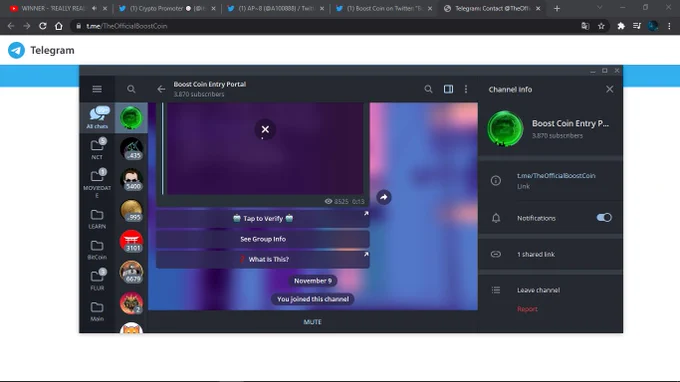Image resolution: width=680 pixels, height=382 pixels.
Task: Click What Is This? button
Action: click(x=263, y=259)
